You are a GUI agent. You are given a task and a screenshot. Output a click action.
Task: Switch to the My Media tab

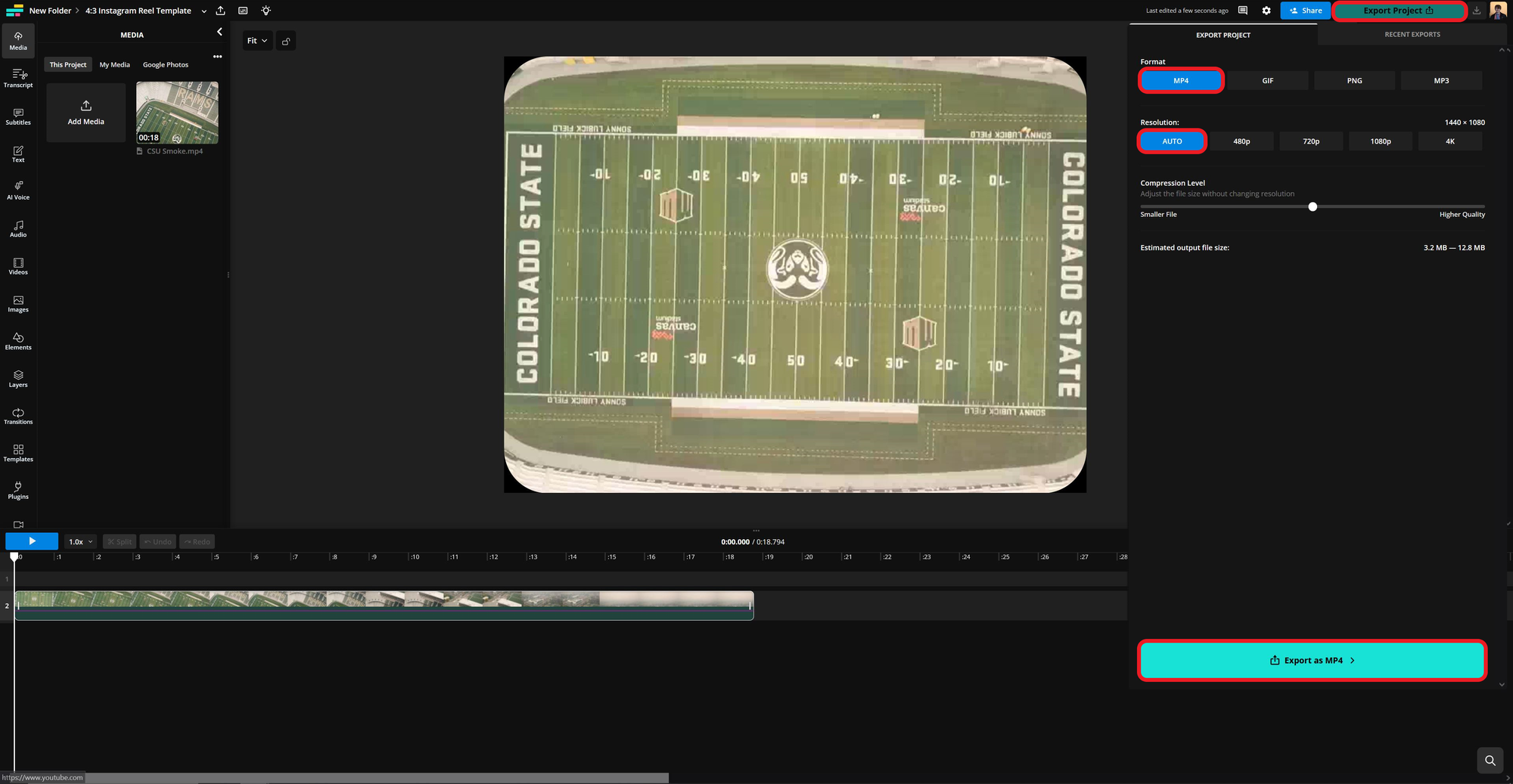pyautogui.click(x=115, y=65)
